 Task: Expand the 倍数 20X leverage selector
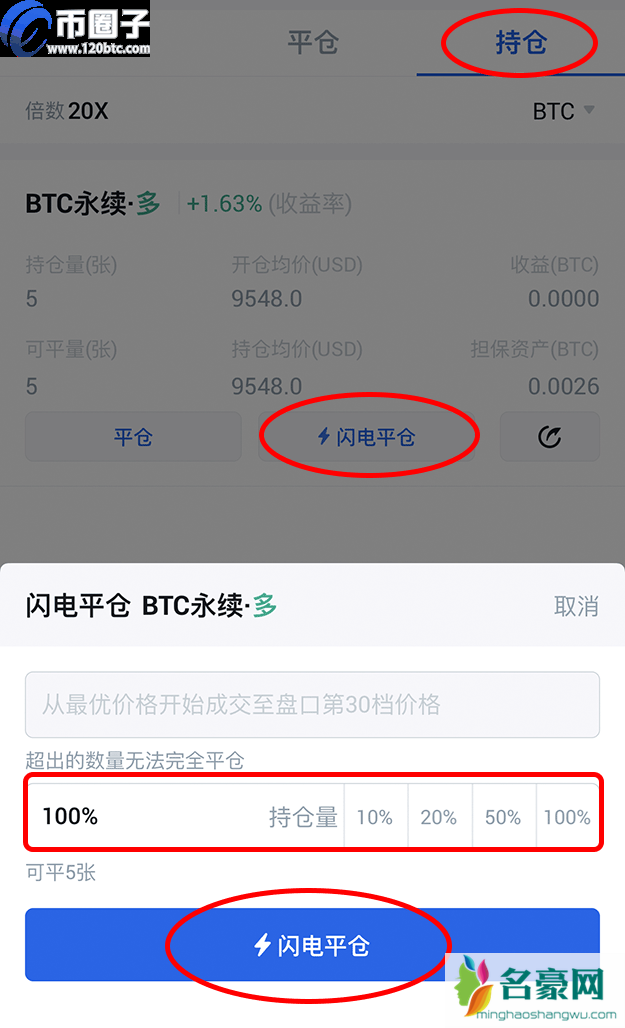tap(67, 111)
